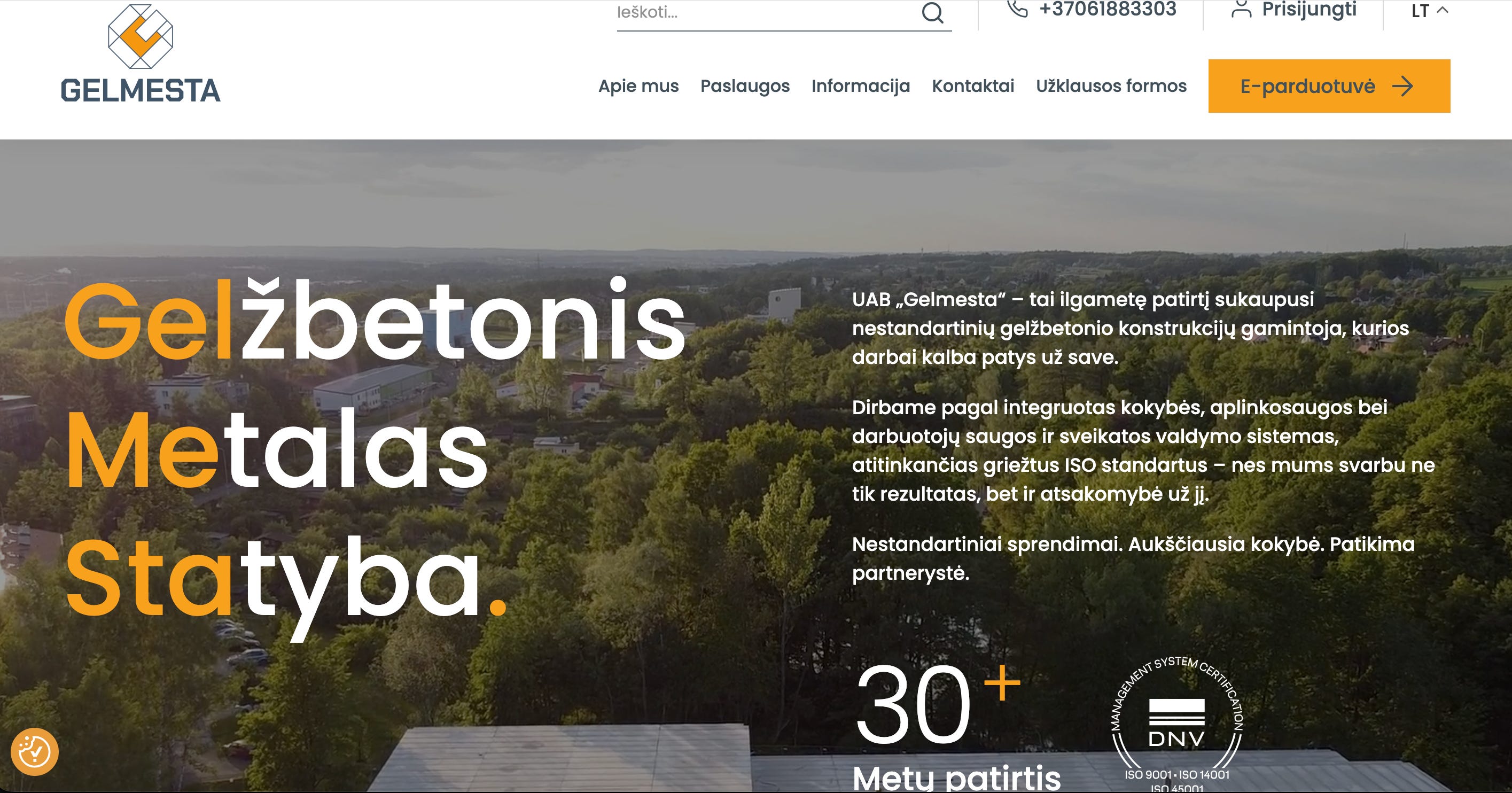Open the Apie mus menu
The width and height of the screenshot is (1512, 793).
pos(638,86)
